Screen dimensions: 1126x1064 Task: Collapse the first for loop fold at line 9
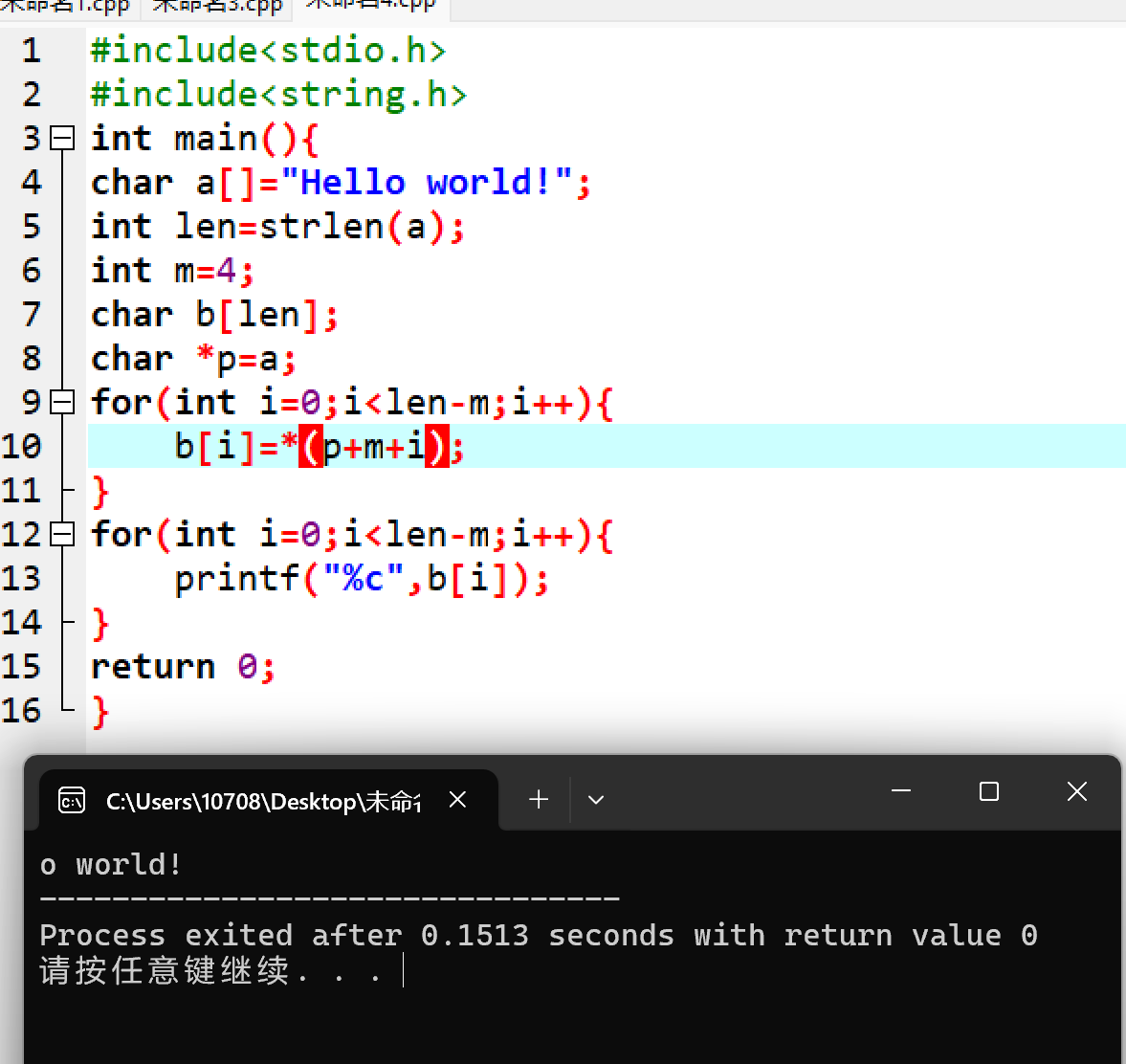tap(62, 402)
